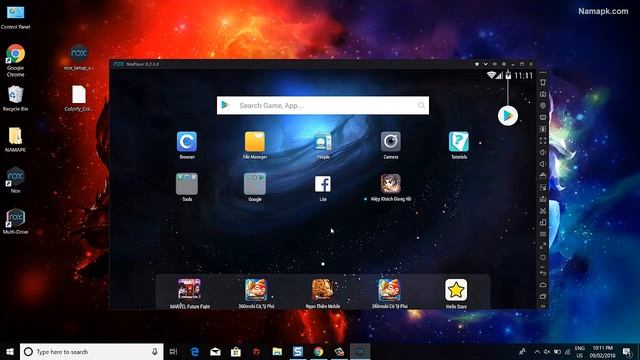The height and width of the screenshot is (360, 640).
Task: Collapse Nox sidebar with double chevron
Action: [x=543, y=306]
